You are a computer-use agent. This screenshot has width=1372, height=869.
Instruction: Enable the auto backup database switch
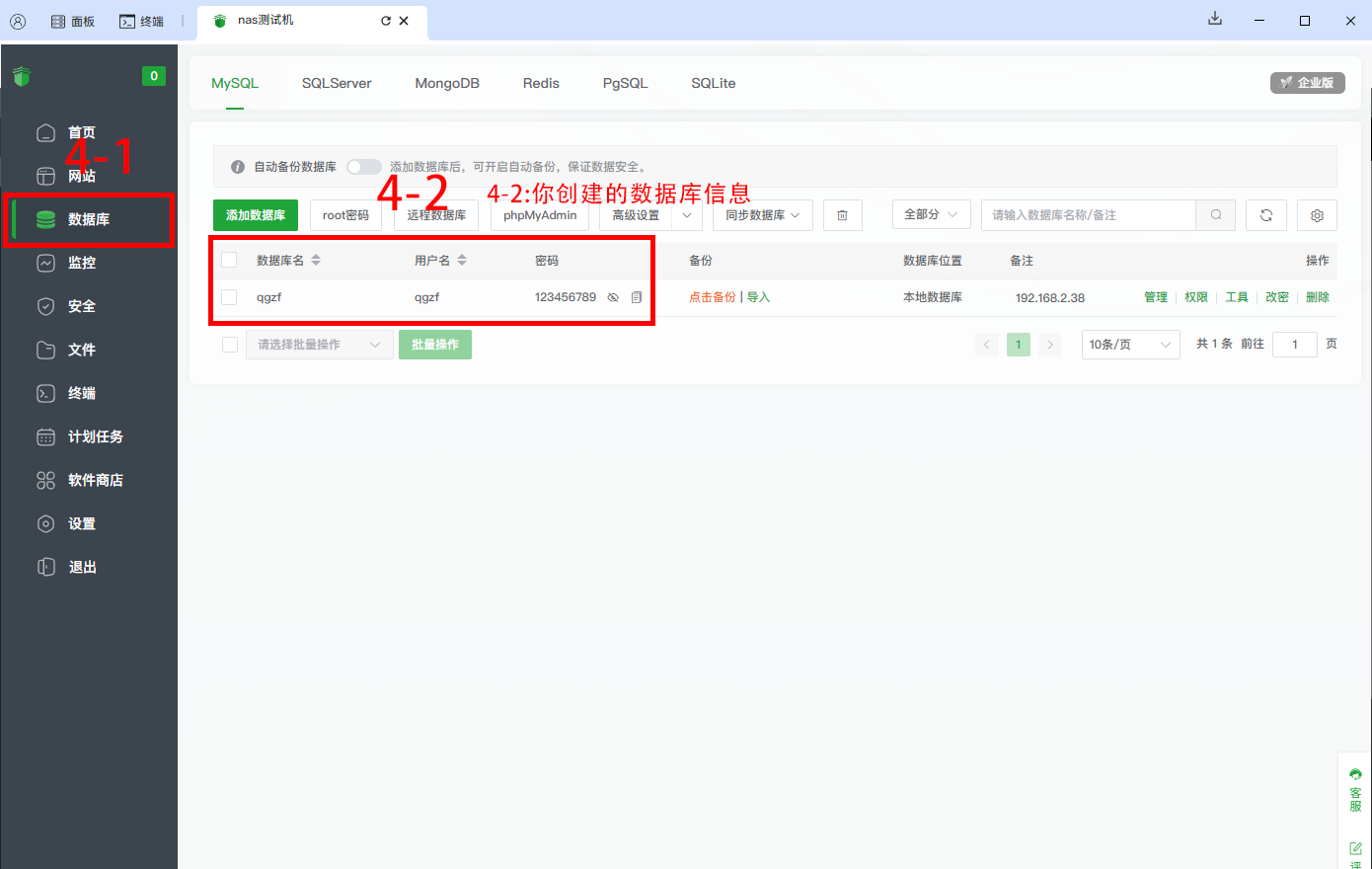363,167
